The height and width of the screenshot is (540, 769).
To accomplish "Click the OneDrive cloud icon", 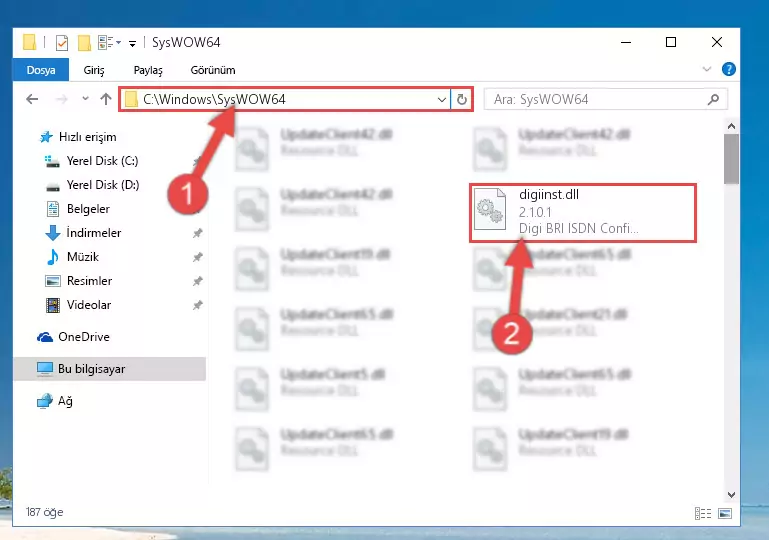I will tap(45, 337).
